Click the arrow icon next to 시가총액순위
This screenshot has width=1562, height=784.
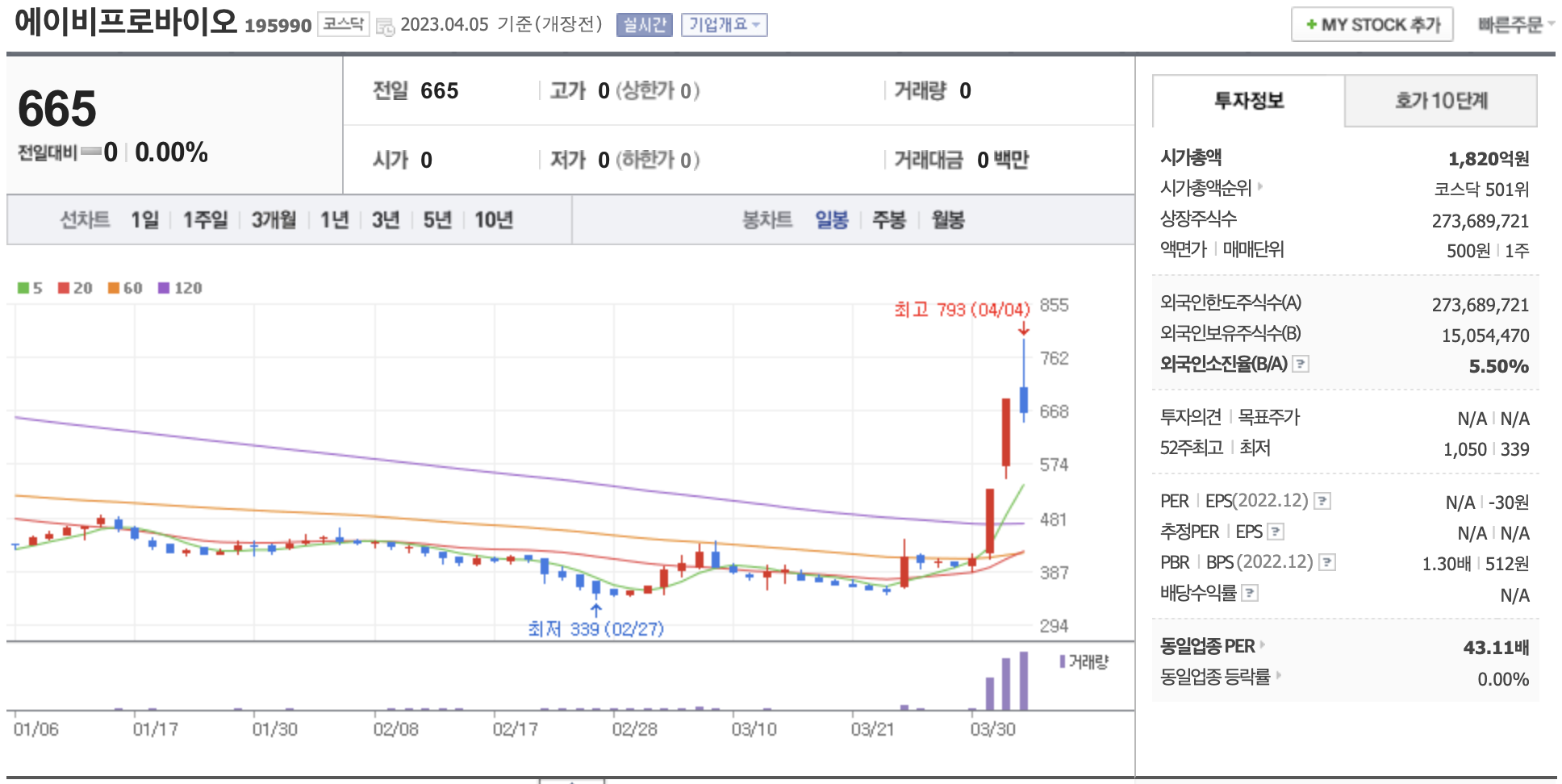click(1260, 187)
